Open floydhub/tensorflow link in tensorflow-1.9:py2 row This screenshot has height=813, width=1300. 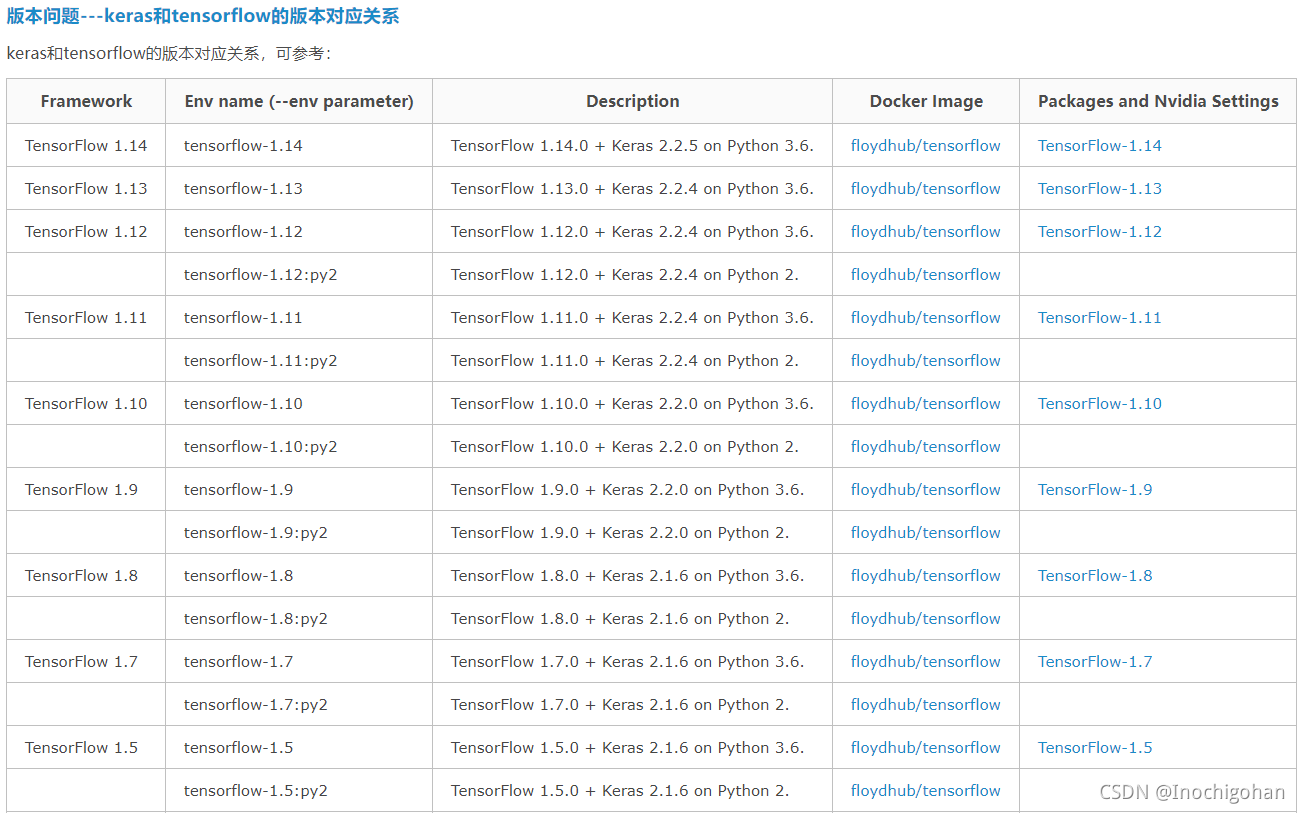pyautogui.click(x=925, y=532)
